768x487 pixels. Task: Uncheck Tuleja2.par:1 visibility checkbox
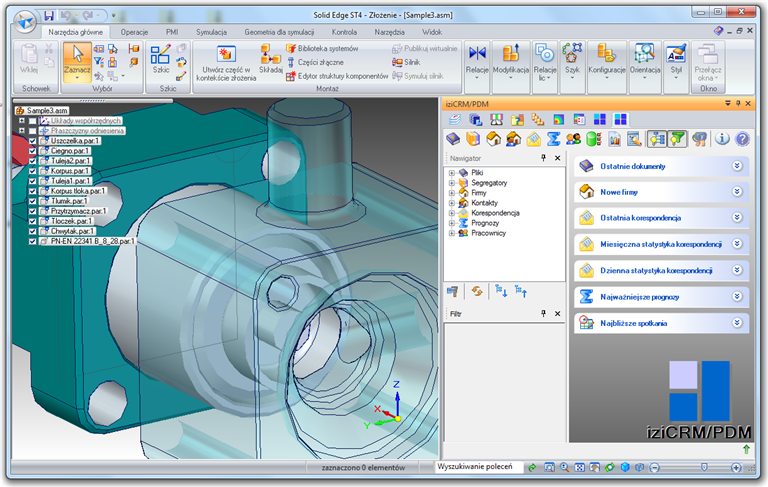[x=32, y=161]
